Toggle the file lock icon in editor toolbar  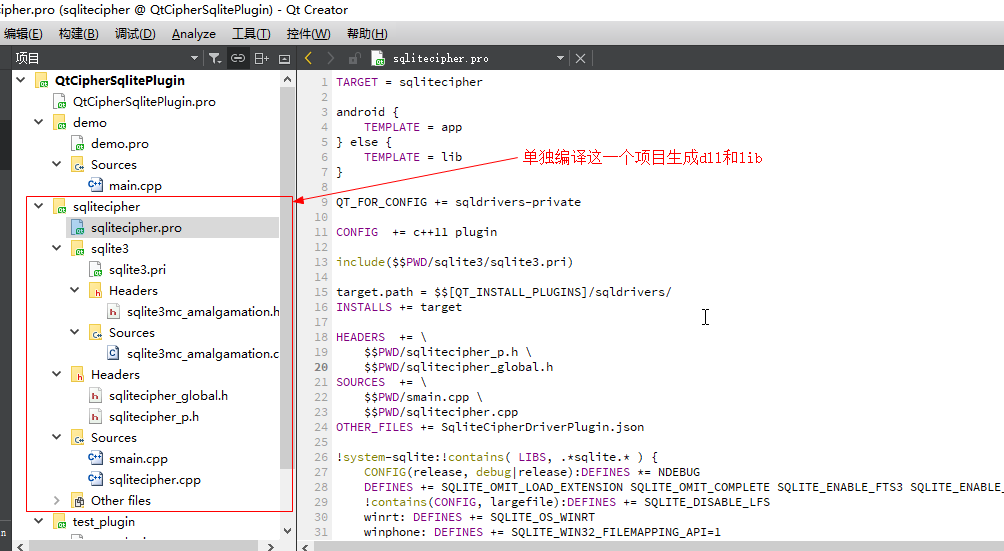(353, 59)
